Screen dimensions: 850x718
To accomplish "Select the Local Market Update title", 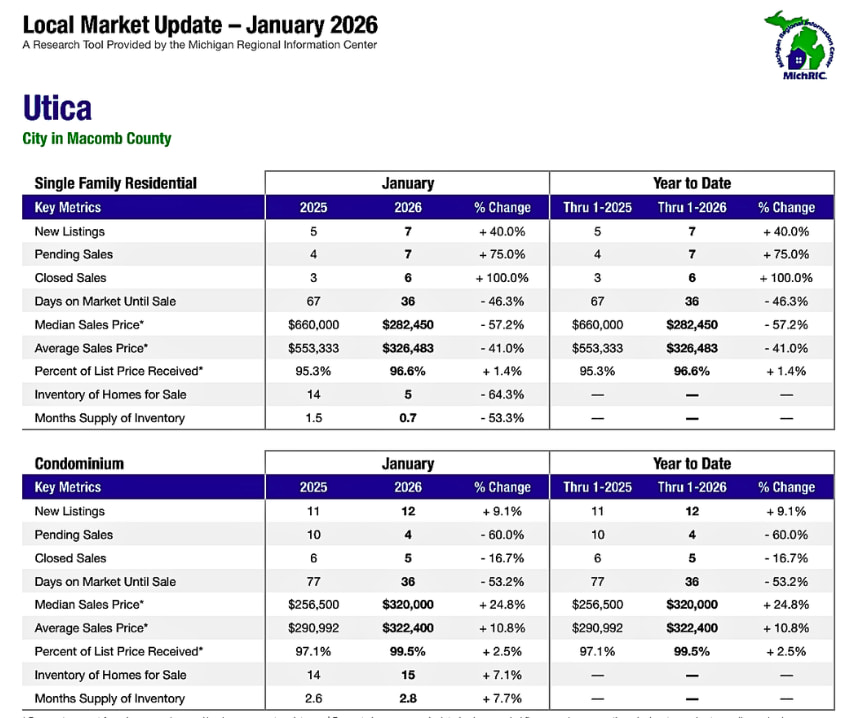I will click(x=200, y=24).
